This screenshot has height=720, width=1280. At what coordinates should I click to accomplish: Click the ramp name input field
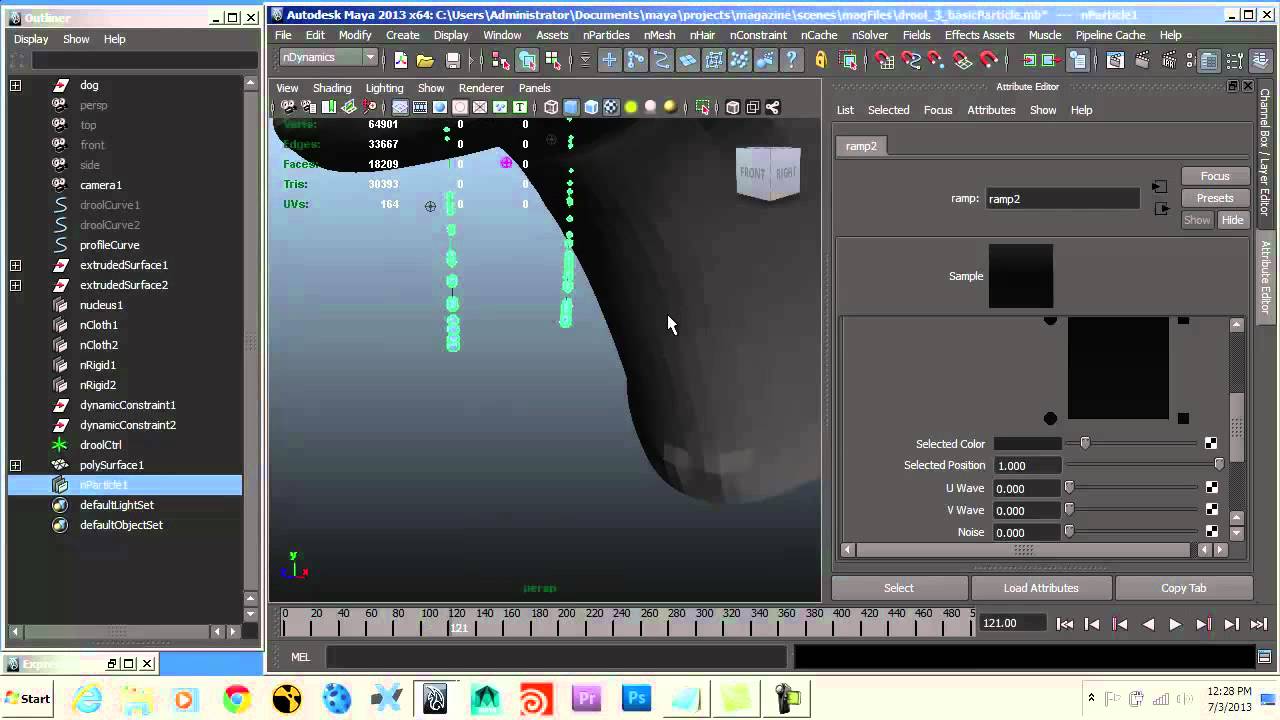click(x=1062, y=198)
